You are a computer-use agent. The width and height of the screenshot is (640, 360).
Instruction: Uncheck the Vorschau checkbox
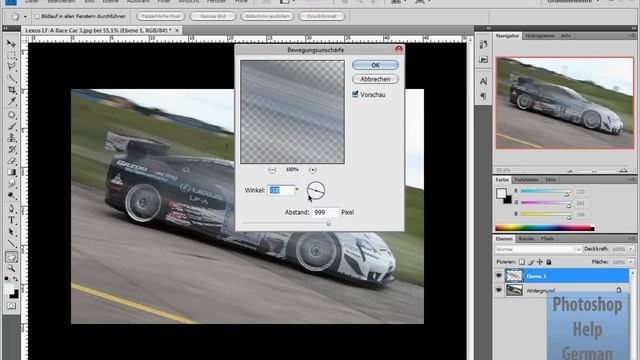click(x=356, y=94)
